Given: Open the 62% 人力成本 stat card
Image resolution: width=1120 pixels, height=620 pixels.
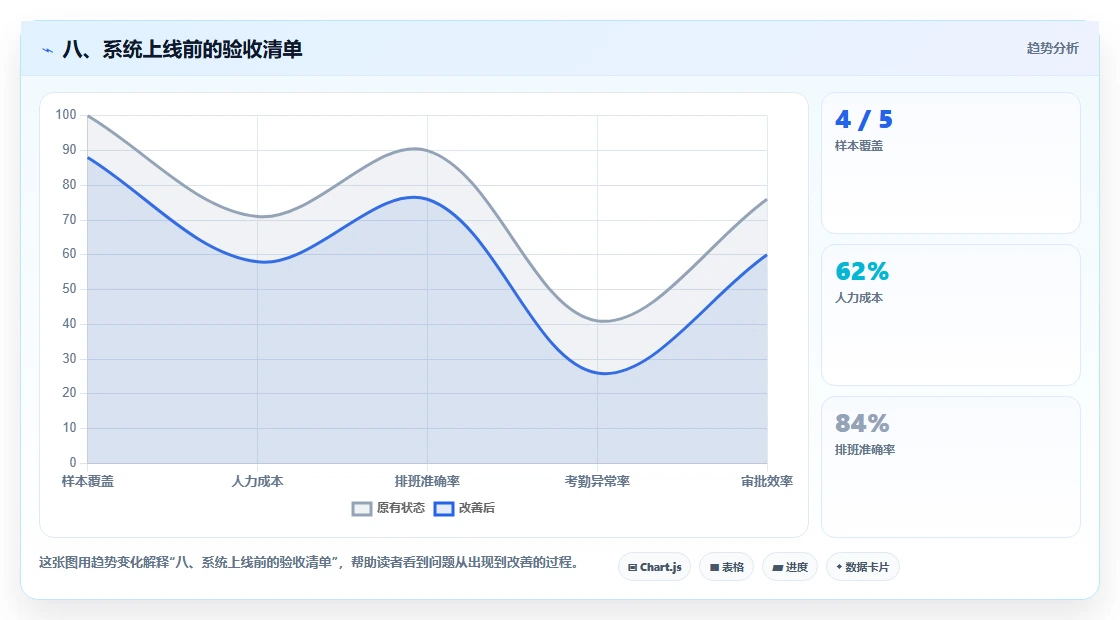Looking at the screenshot, I should [951, 315].
